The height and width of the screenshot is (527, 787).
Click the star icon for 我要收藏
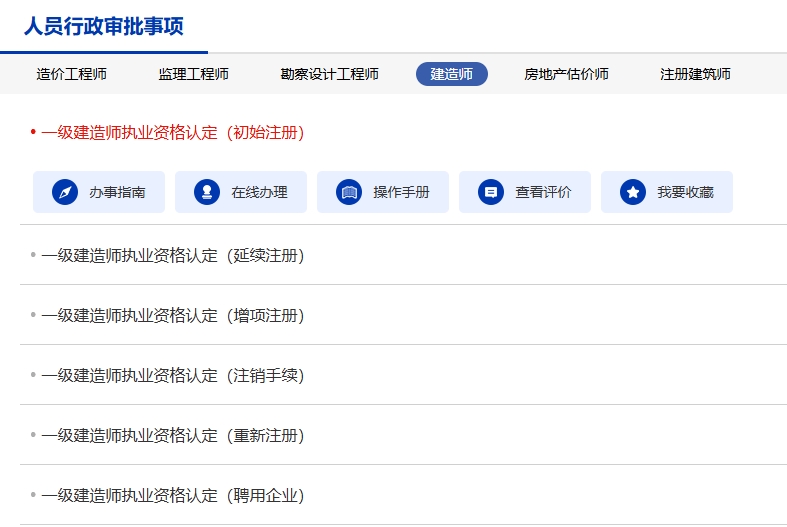633,192
